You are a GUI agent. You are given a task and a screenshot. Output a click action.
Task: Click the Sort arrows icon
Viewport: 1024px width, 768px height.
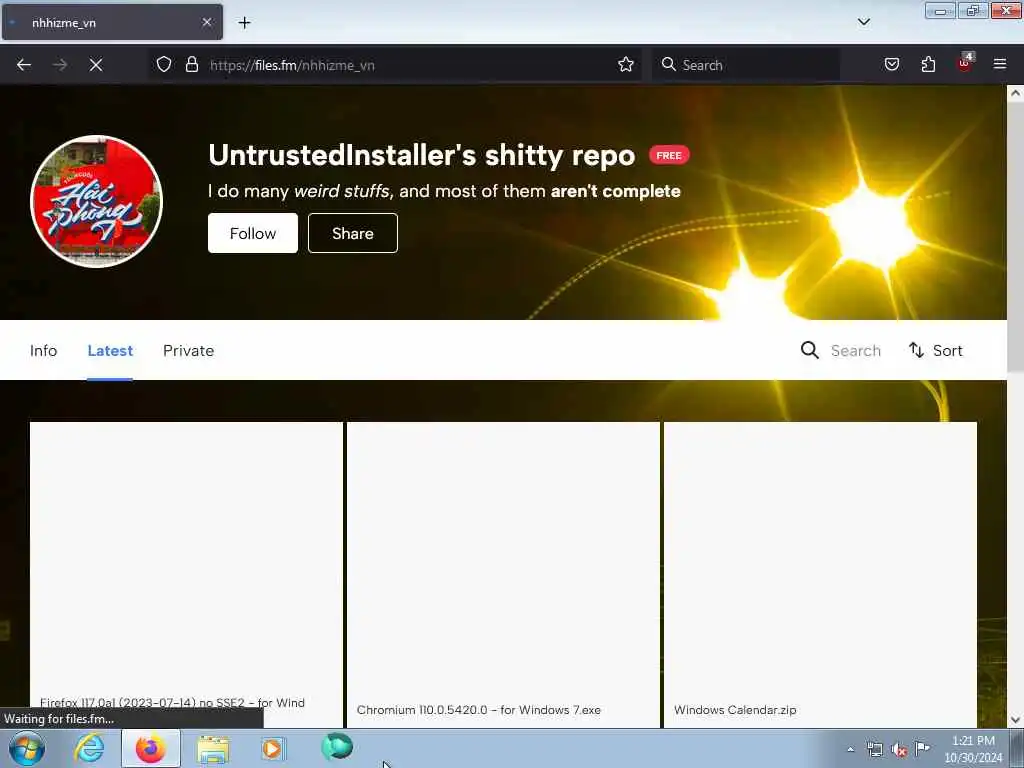click(916, 350)
